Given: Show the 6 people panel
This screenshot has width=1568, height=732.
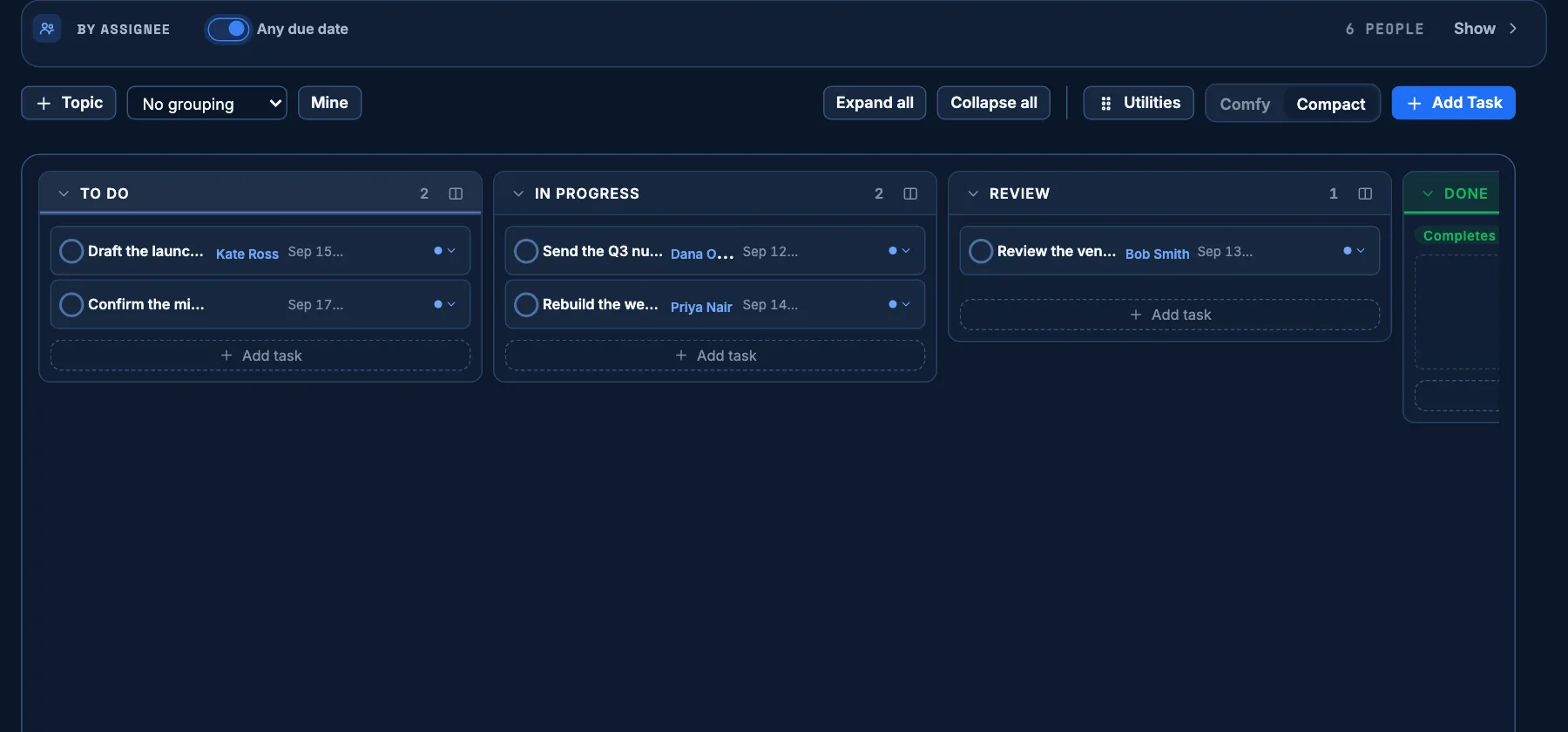Looking at the screenshot, I should point(1485,29).
